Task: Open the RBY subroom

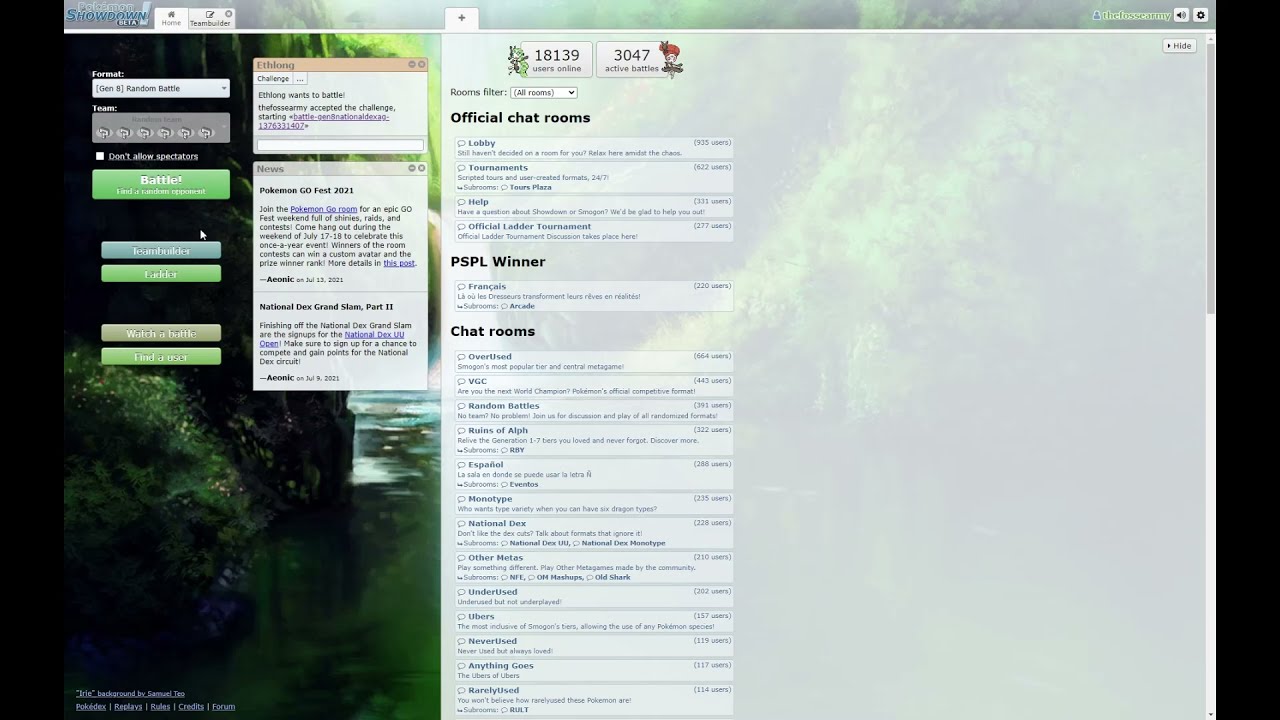Action: [x=517, y=450]
